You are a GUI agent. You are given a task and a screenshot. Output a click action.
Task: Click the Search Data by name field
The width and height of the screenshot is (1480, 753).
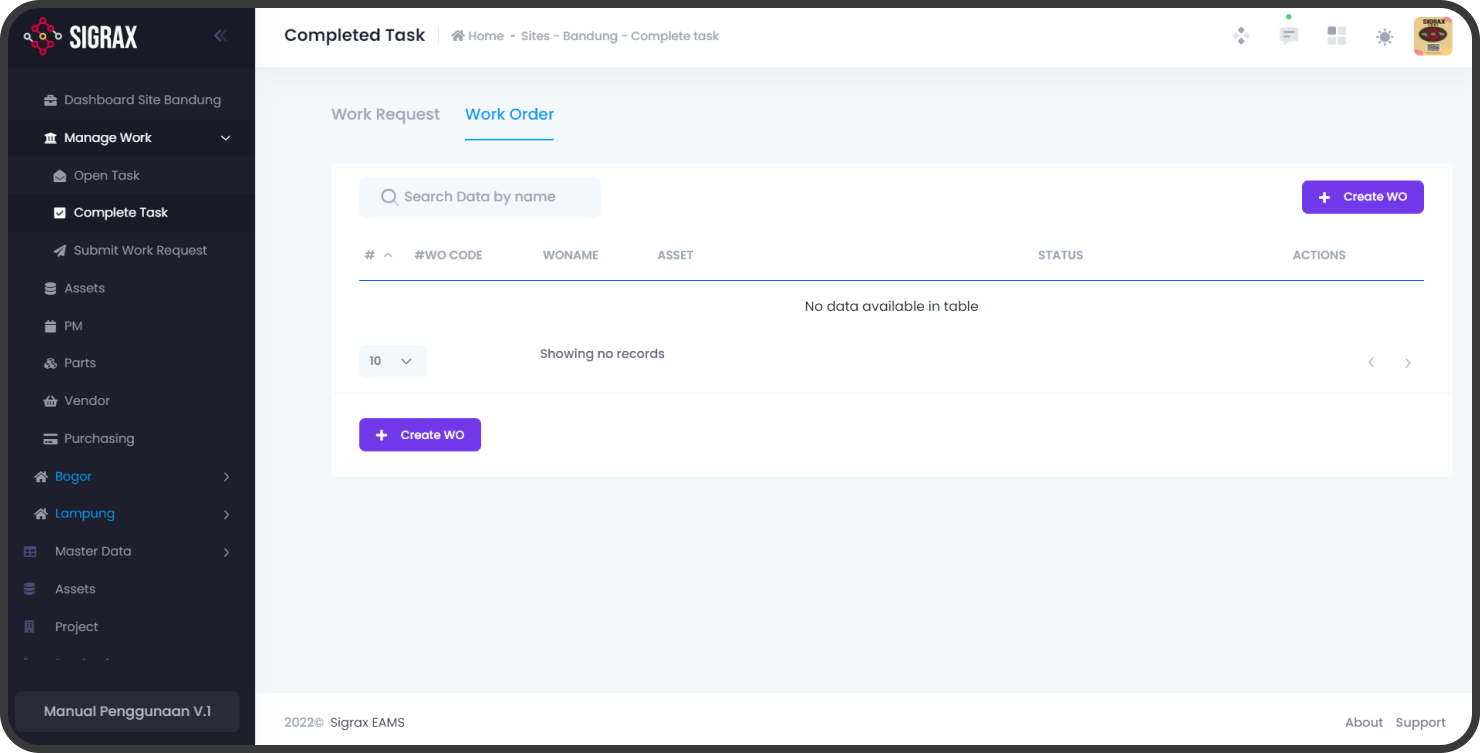click(x=480, y=197)
